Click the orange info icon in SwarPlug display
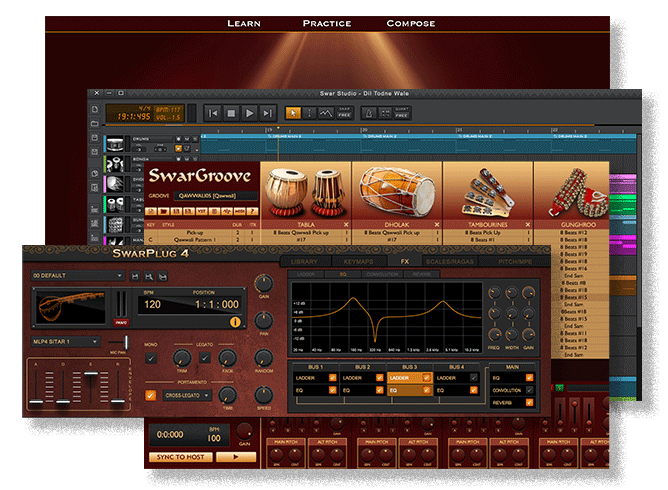This screenshot has width=668, height=490. [235, 322]
